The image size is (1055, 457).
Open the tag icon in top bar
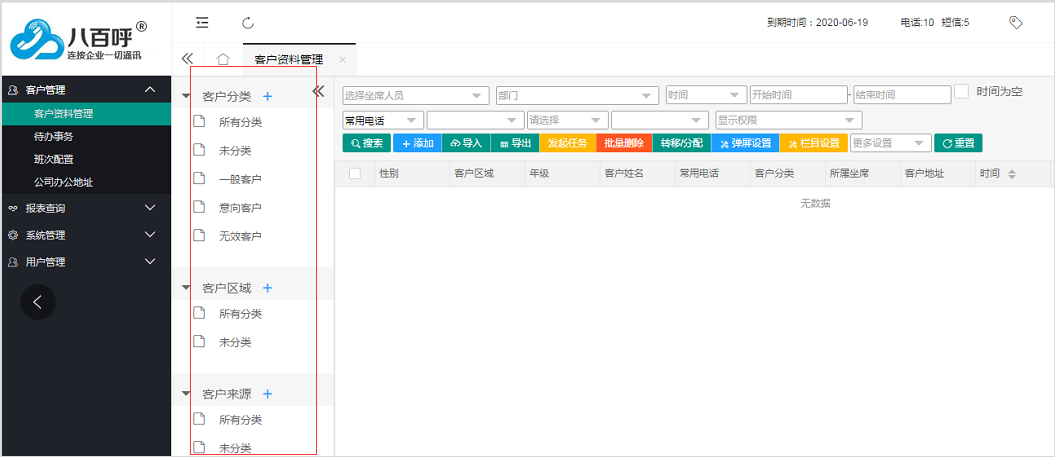point(1016,22)
